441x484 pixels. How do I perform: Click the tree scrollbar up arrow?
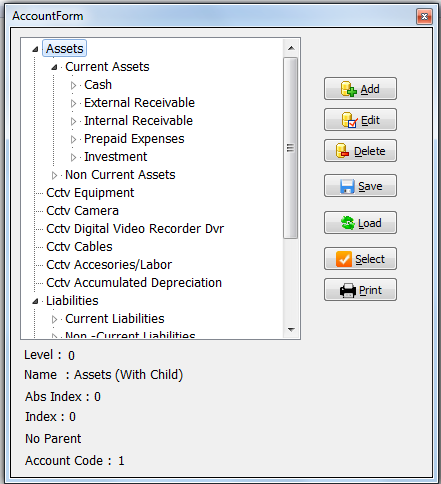coord(291,48)
